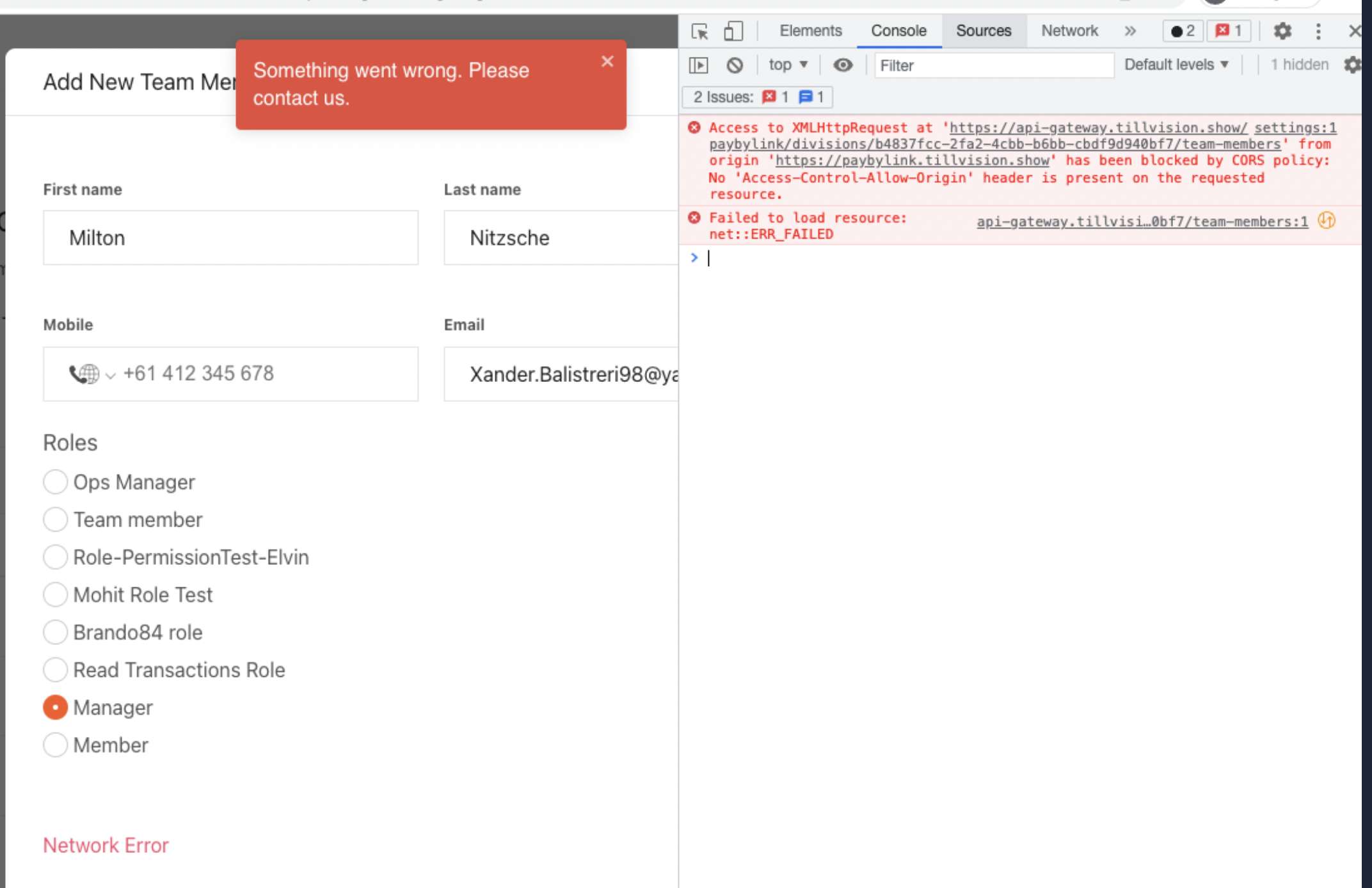
Task: Open the top frame context dropdown
Action: click(x=788, y=65)
